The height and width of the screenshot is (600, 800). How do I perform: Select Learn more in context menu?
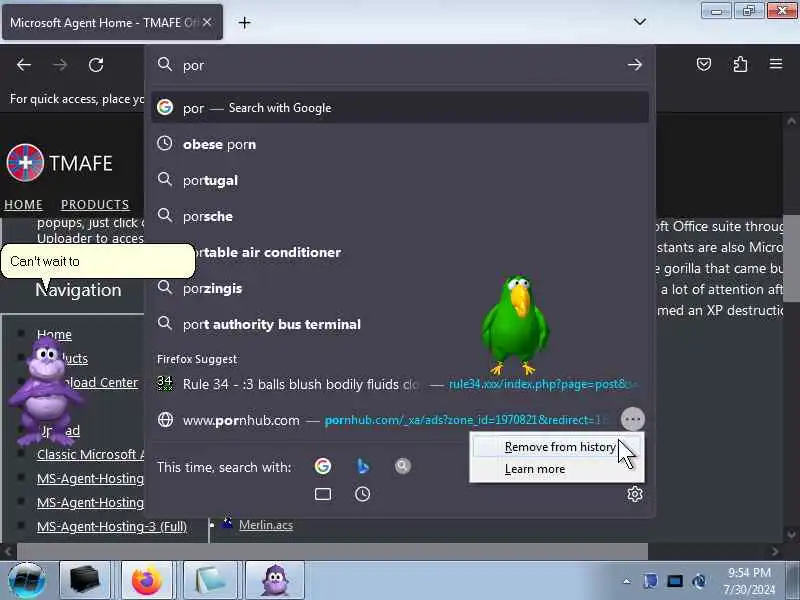(557, 469)
